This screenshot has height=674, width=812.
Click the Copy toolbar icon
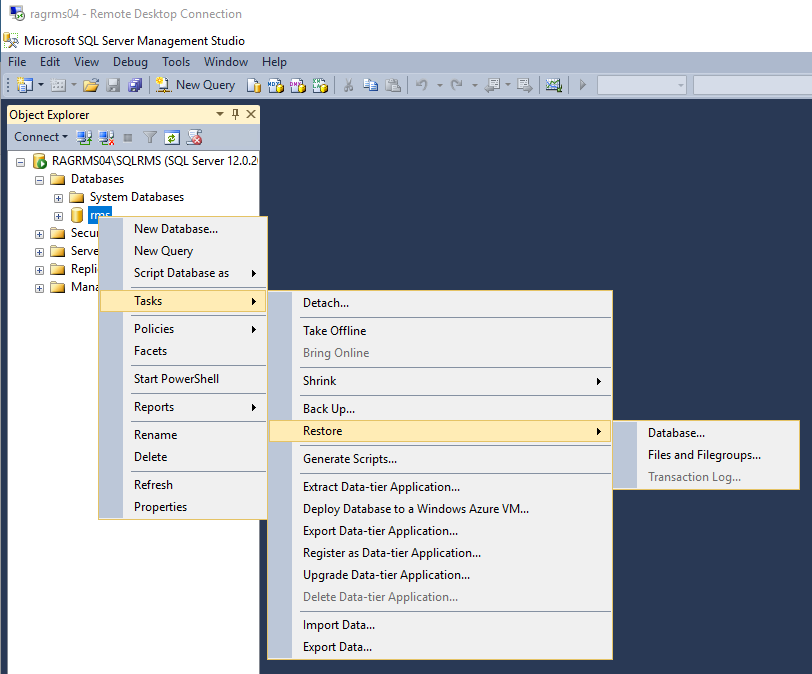click(370, 85)
